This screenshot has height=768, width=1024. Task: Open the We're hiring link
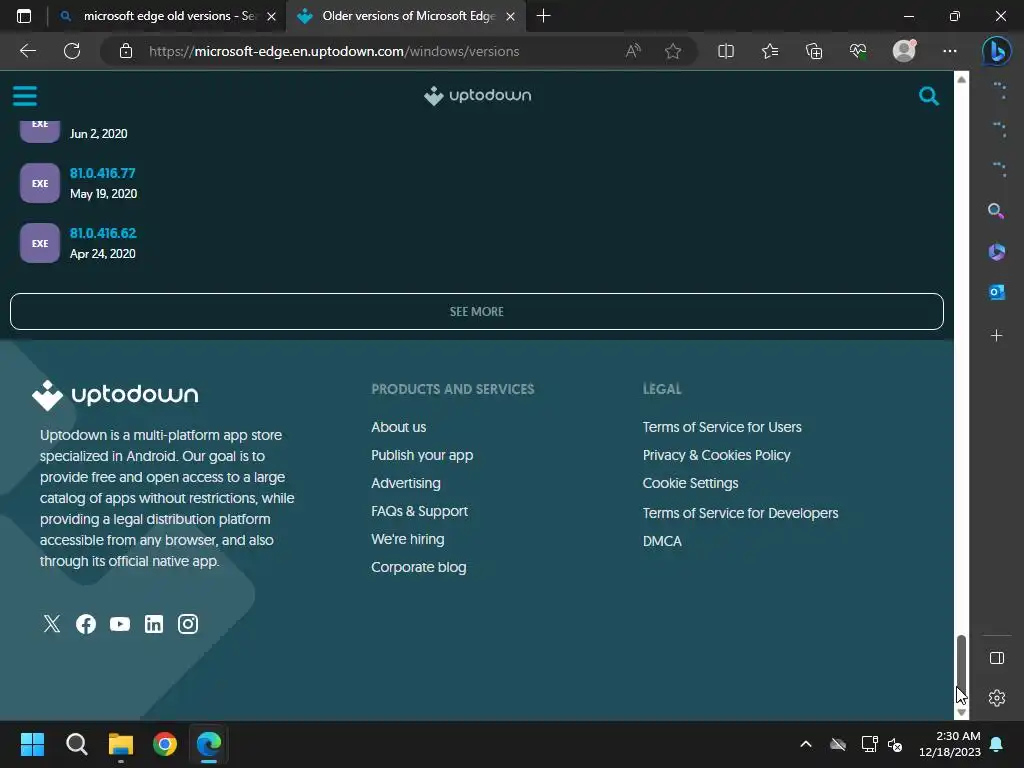(408, 539)
